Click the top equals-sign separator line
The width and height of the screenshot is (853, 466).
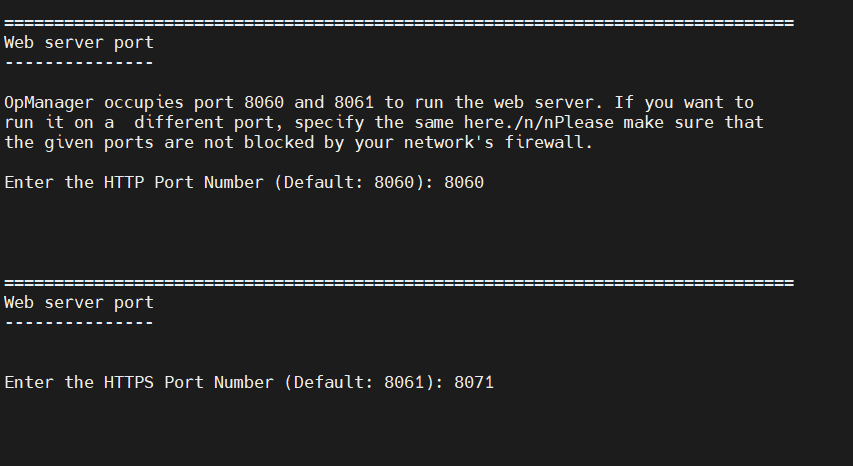pos(400,22)
